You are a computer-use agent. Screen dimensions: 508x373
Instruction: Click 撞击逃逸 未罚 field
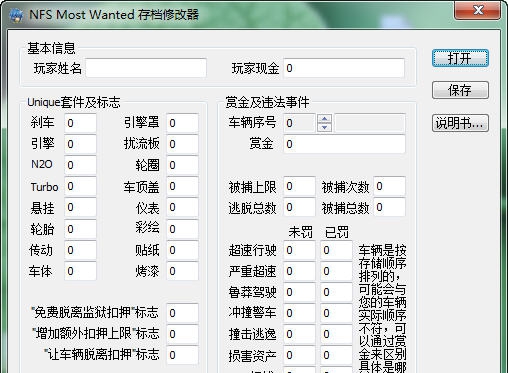pos(299,334)
